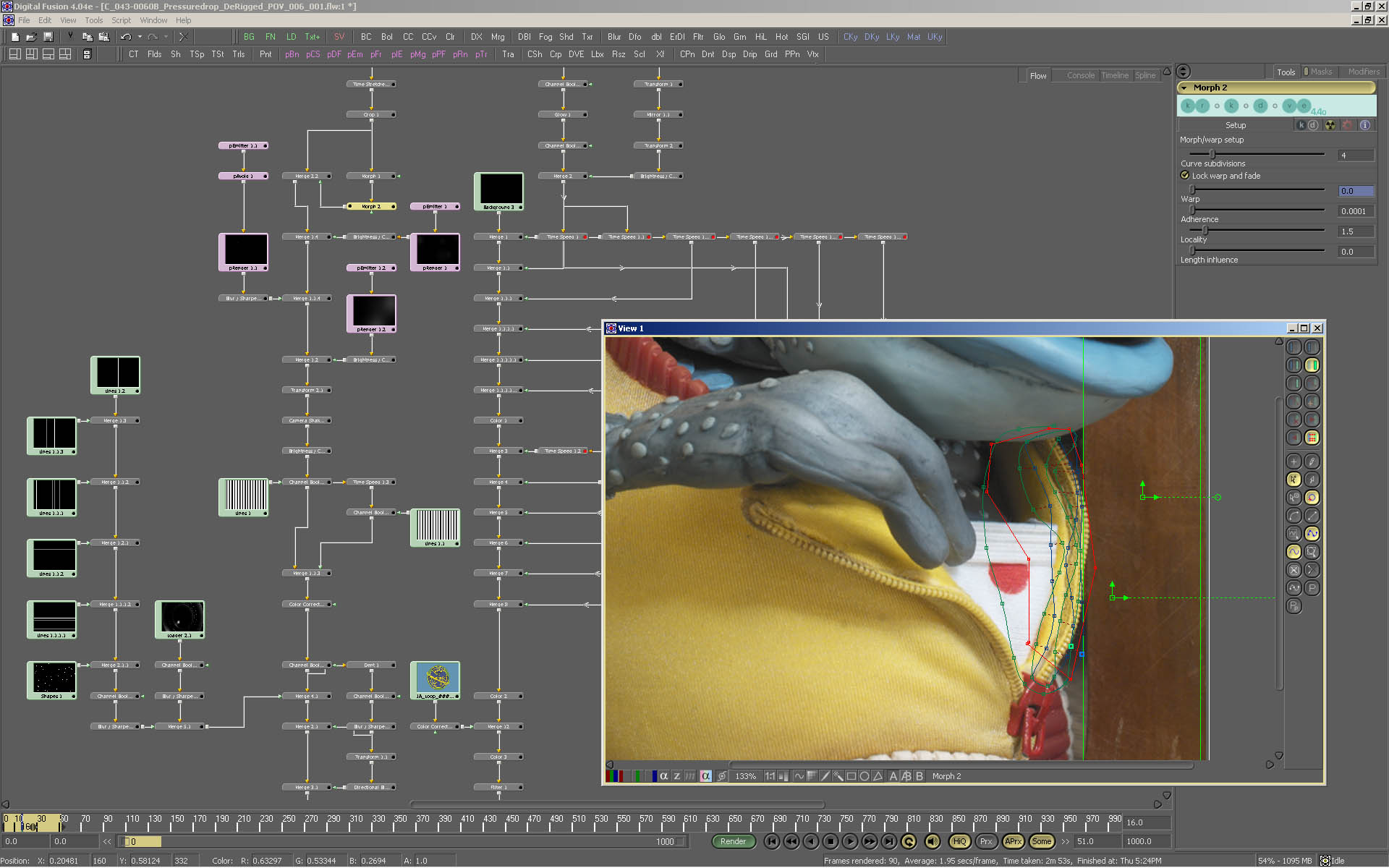The height and width of the screenshot is (868, 1389).
Task: Toggle the Some render option
Action: 1042,841
